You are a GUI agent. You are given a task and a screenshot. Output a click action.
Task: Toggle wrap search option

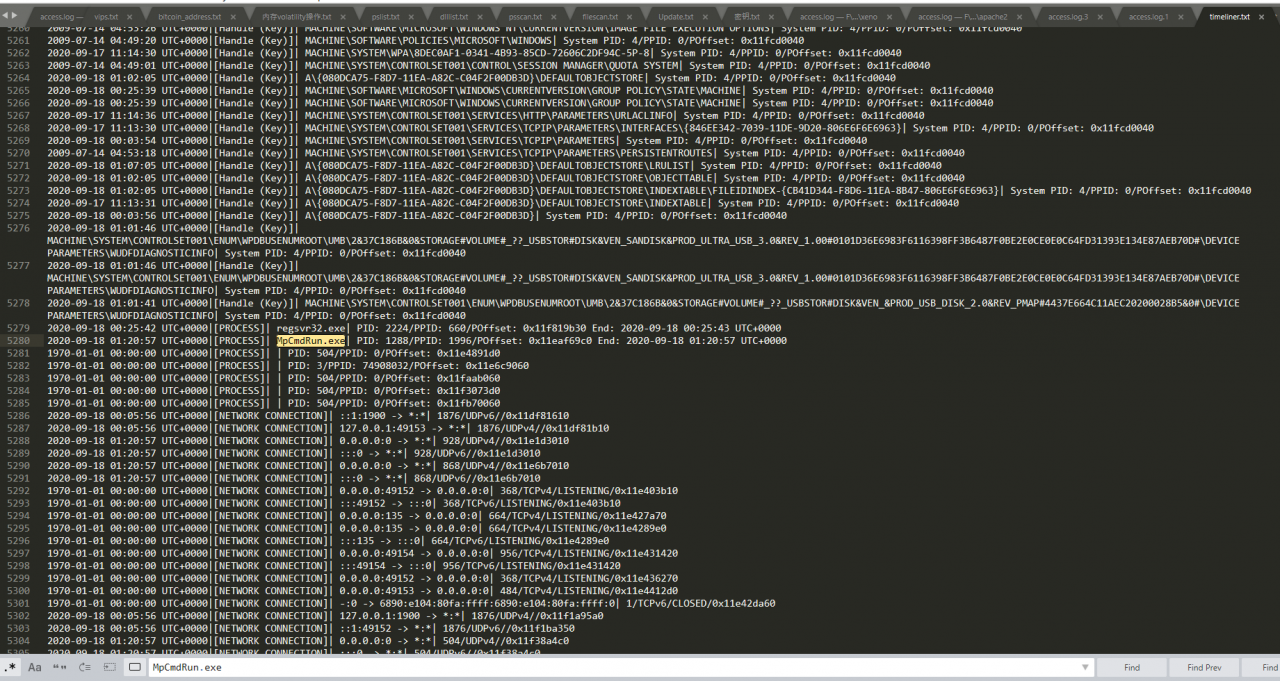click(84, 667)
